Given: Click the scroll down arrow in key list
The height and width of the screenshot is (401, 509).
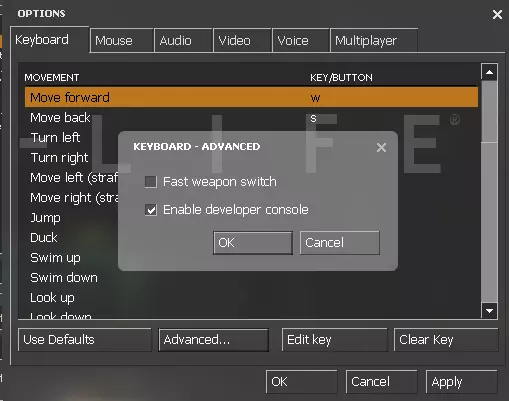Looking at the screenshot, I should (489, 310).
